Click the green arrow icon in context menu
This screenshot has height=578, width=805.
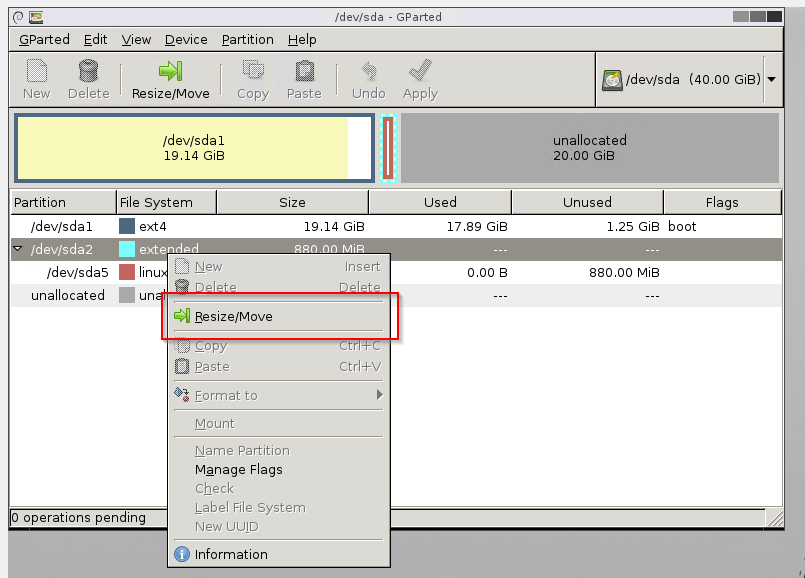(x=182, y=316)
